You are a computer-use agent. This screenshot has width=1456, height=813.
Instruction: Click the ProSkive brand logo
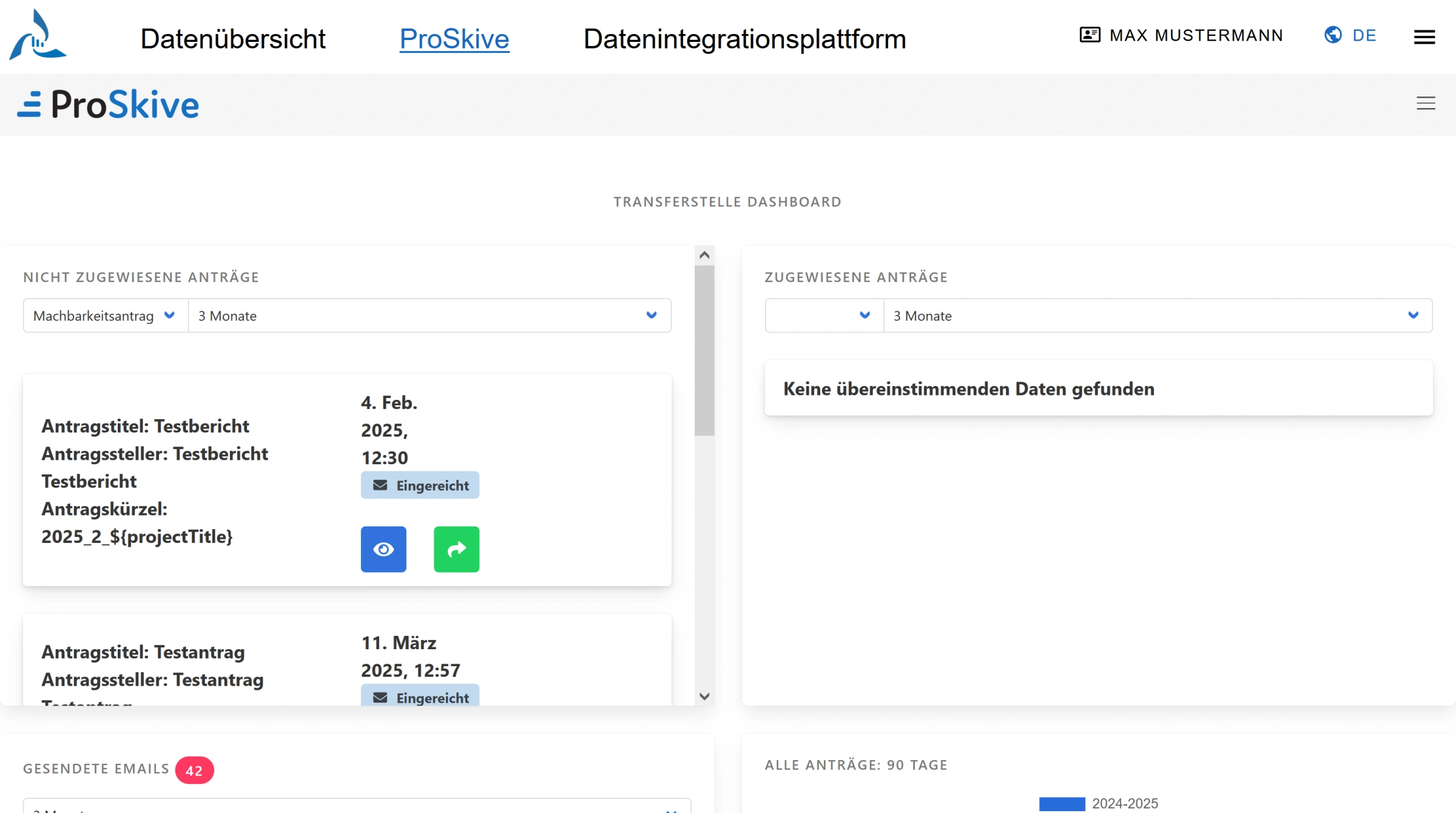tap(108, 104)
